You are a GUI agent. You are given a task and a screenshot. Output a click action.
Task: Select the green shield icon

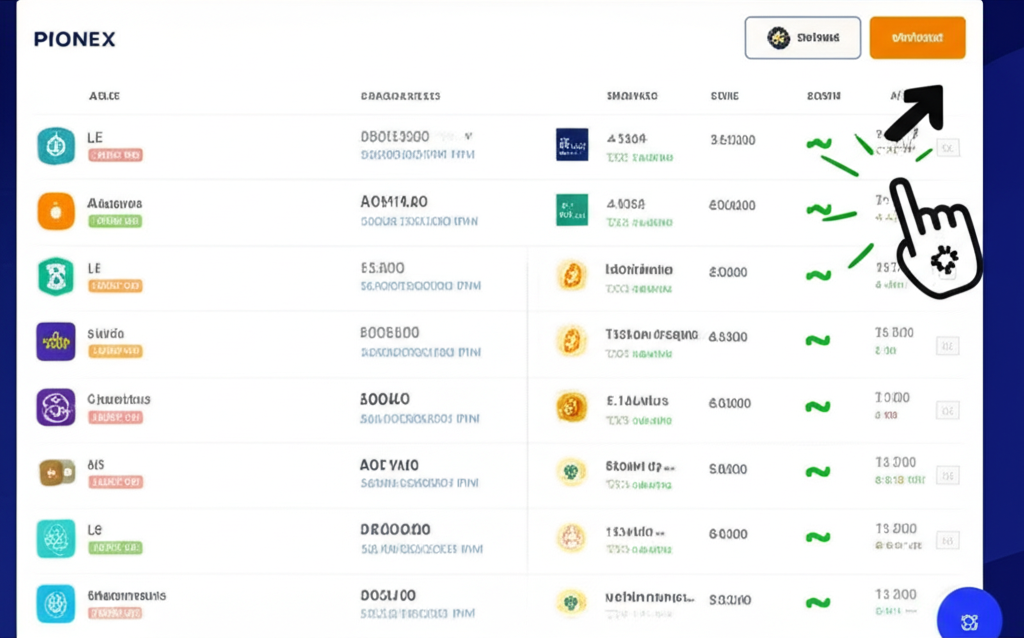pos(55,276)
